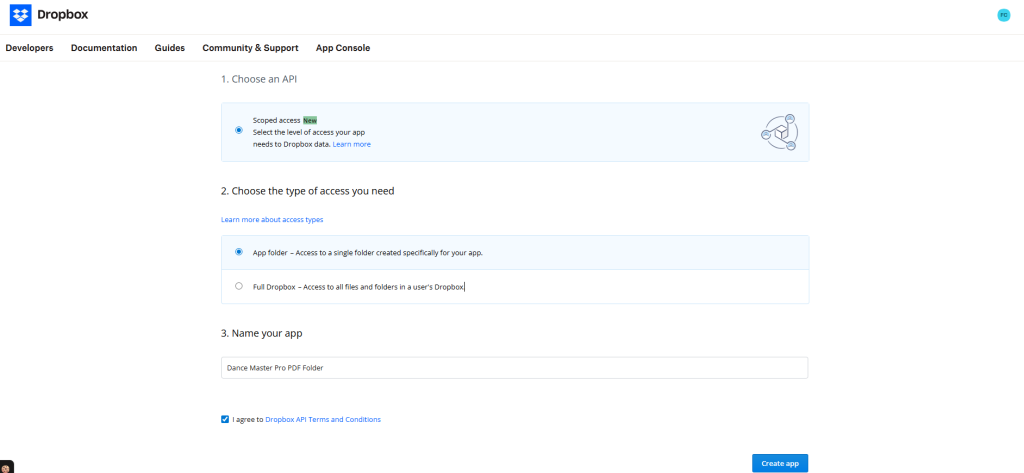This screenshot has width=1024, height=473.
Task: Click the app name input field
Action: click(x=514, y=368)
